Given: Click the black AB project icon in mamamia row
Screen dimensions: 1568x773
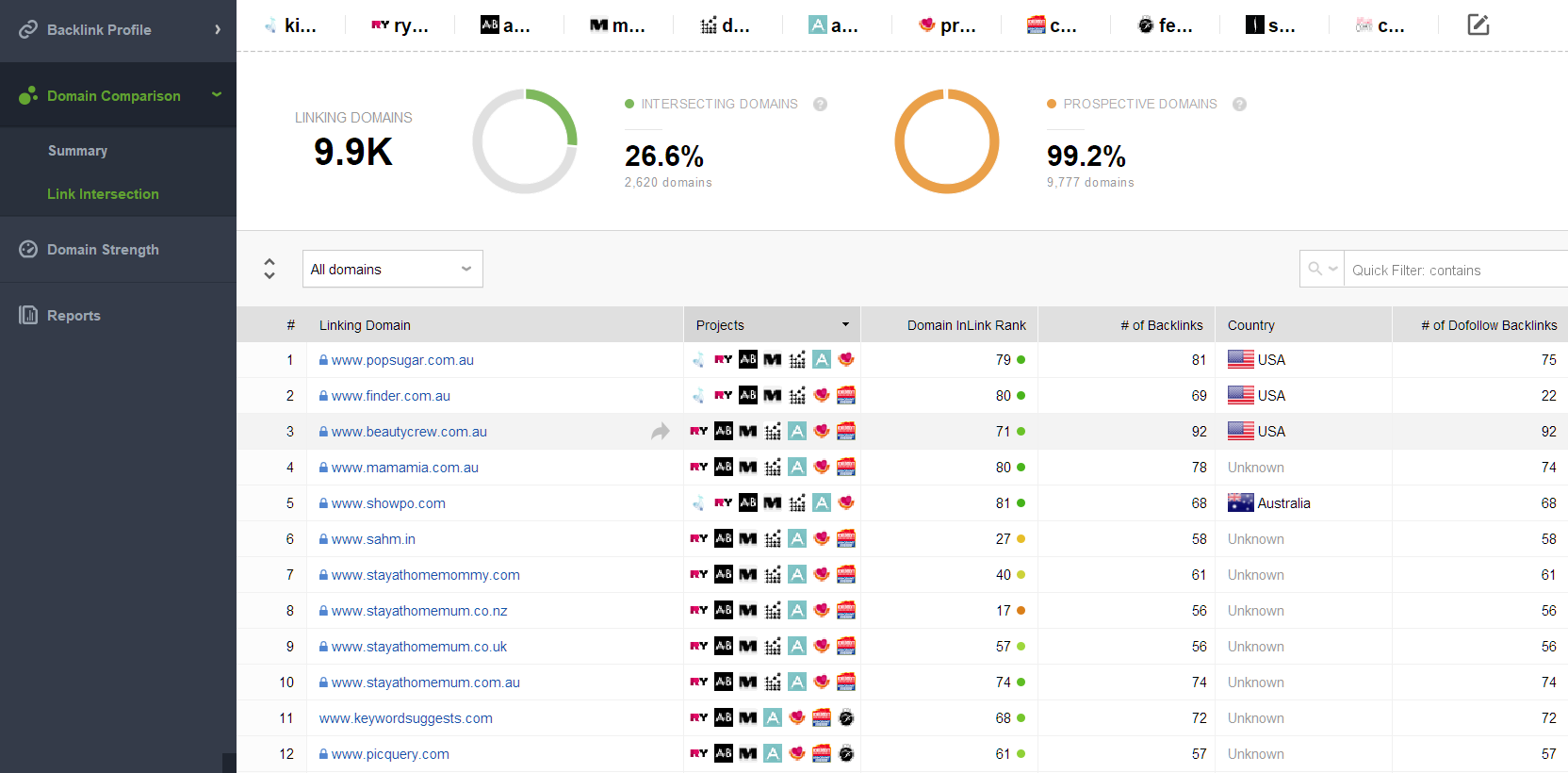Looking at the screenshot, I should (x=724, y=467).
